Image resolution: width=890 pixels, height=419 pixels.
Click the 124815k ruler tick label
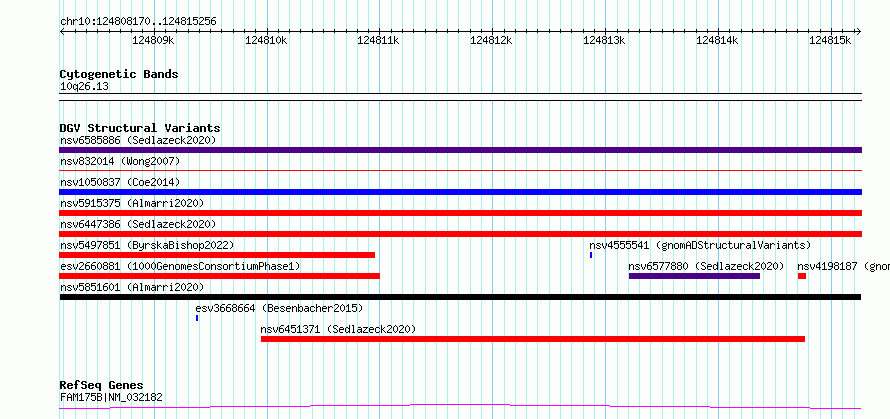(x=830, y=41)
